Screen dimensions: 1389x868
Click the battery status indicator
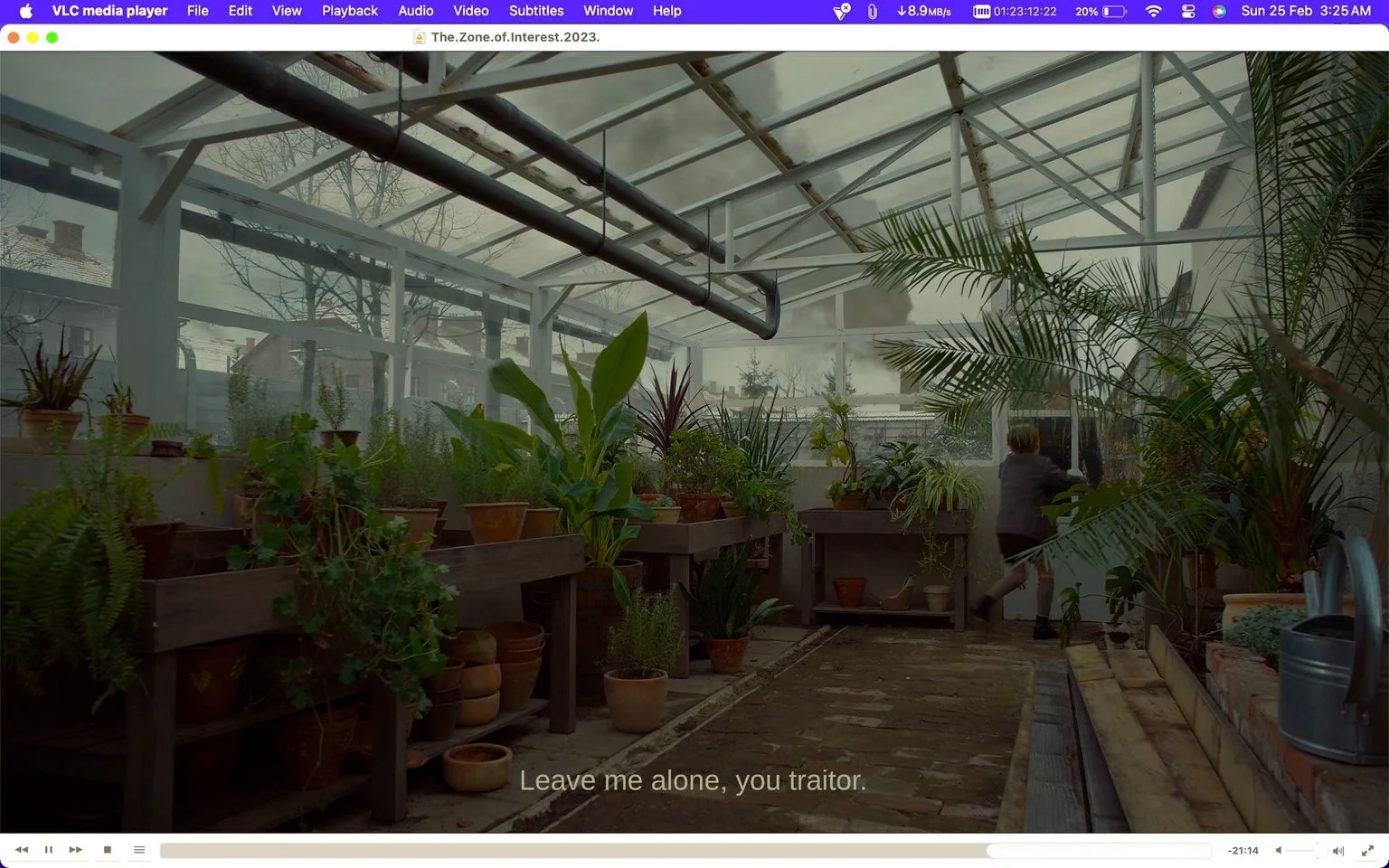coord(1101,11)
